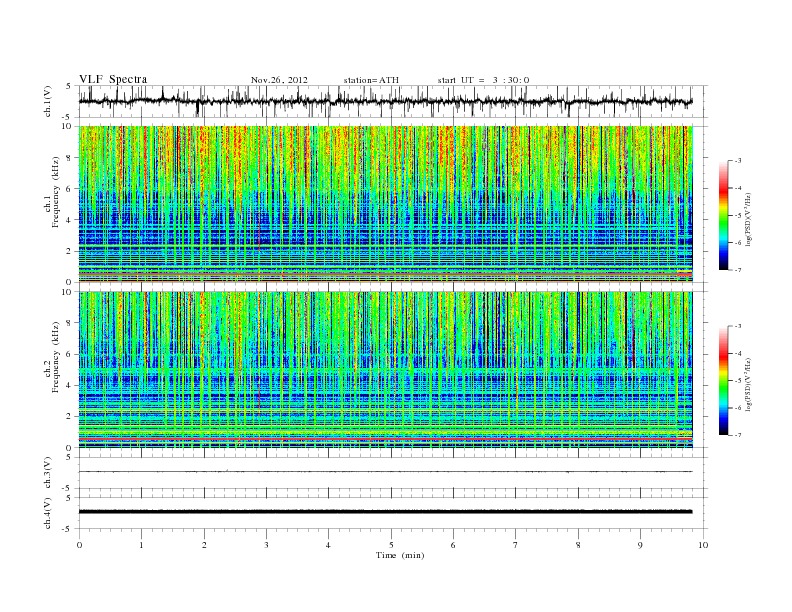This screenshot has width=792, height=612.
Task: Click the ch.4 thick black signal trace
Action: click(x=385, y=512)
